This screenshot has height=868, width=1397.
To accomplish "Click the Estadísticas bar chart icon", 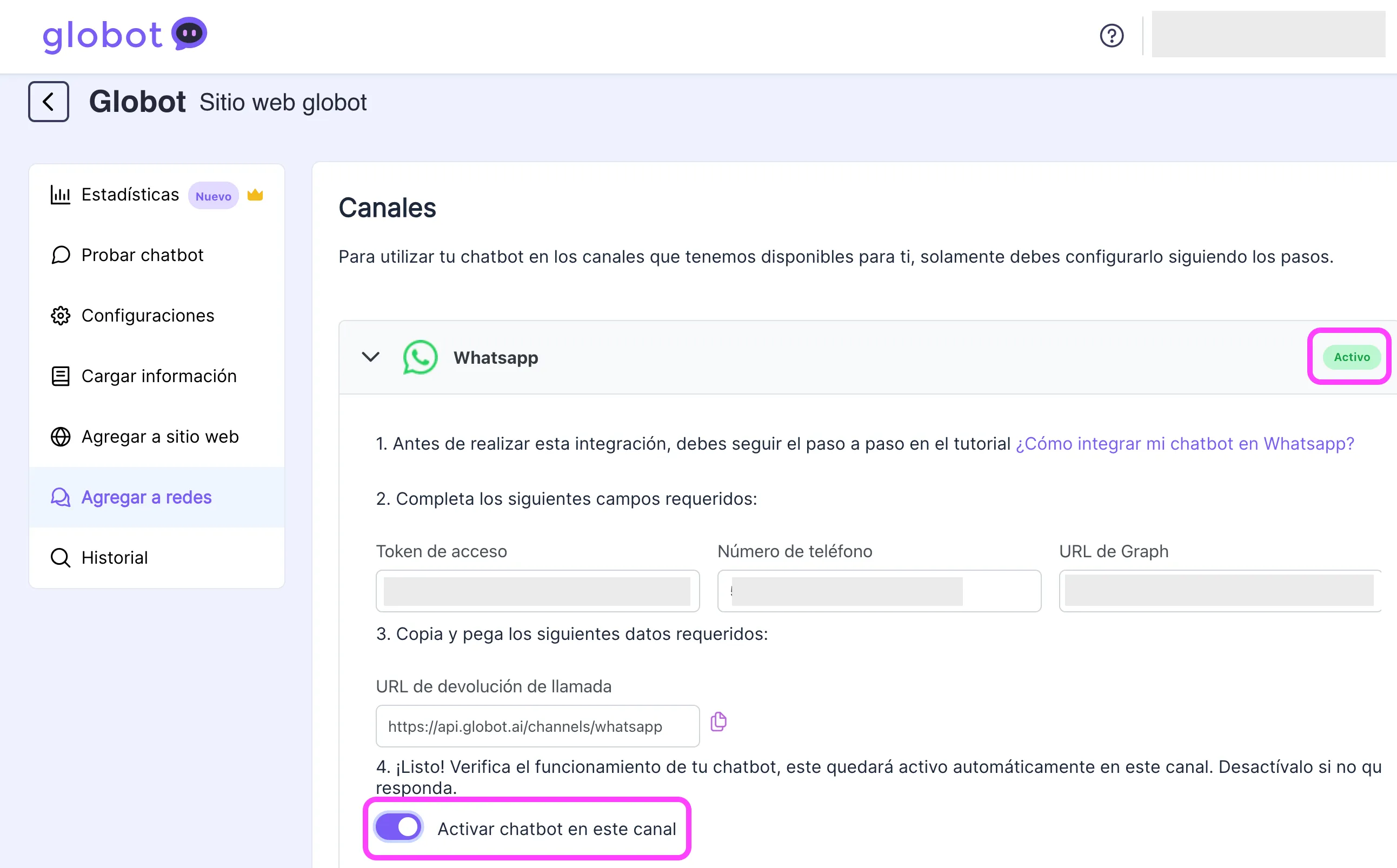I will coord(61,195).
